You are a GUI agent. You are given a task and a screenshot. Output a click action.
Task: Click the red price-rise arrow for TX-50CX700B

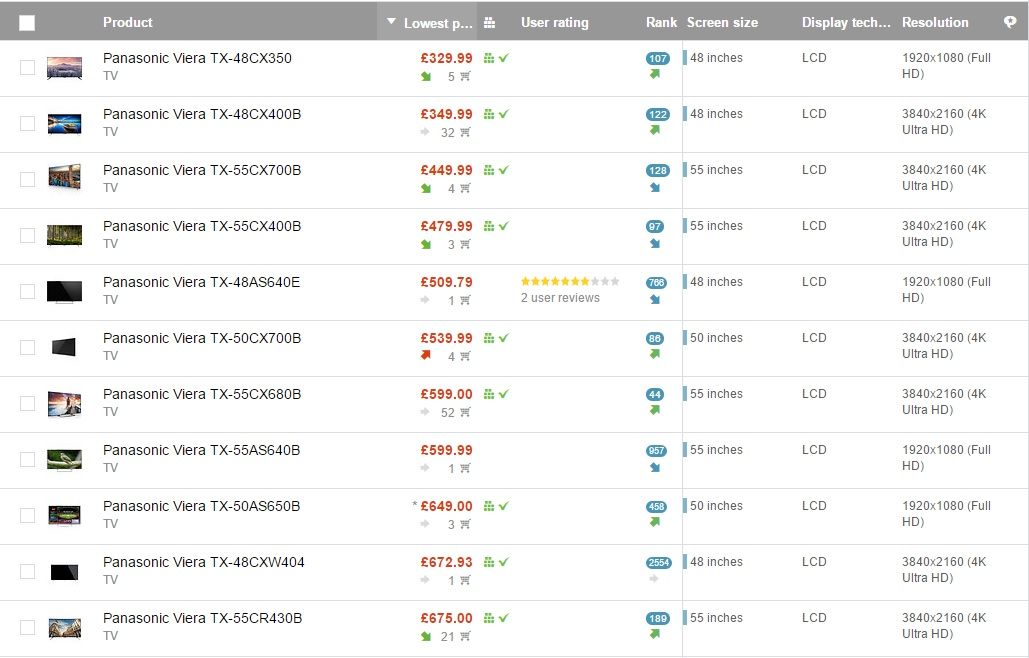click(426, 355)
